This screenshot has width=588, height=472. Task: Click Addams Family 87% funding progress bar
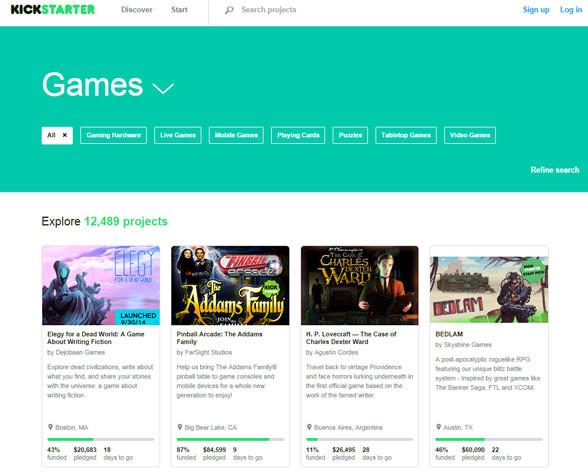tap(230, 439)
